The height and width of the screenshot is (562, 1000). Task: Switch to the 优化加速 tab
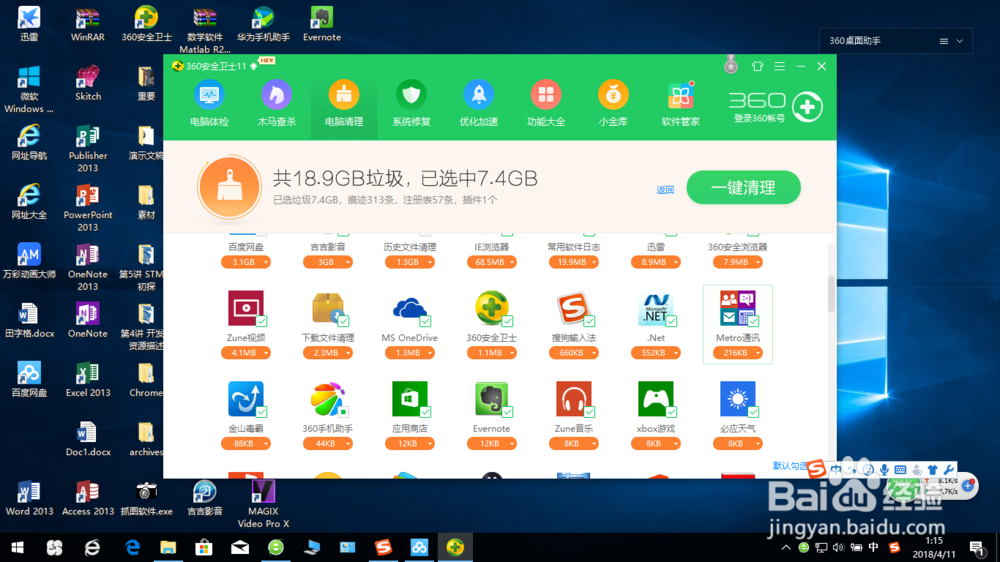[x=478, y=105]
